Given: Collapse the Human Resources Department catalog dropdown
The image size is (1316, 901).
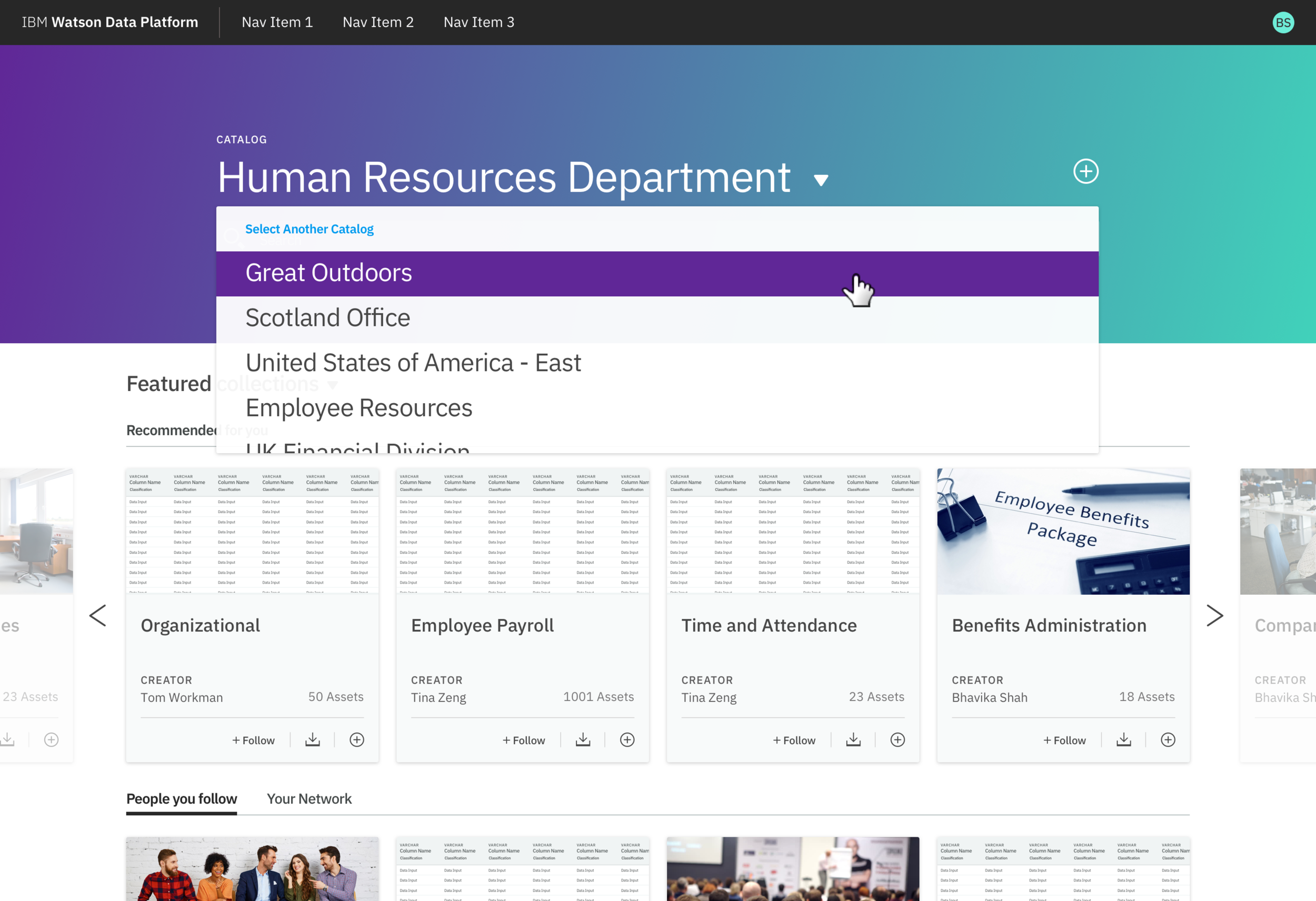Looking at the screenshot, I should point(821,180).
